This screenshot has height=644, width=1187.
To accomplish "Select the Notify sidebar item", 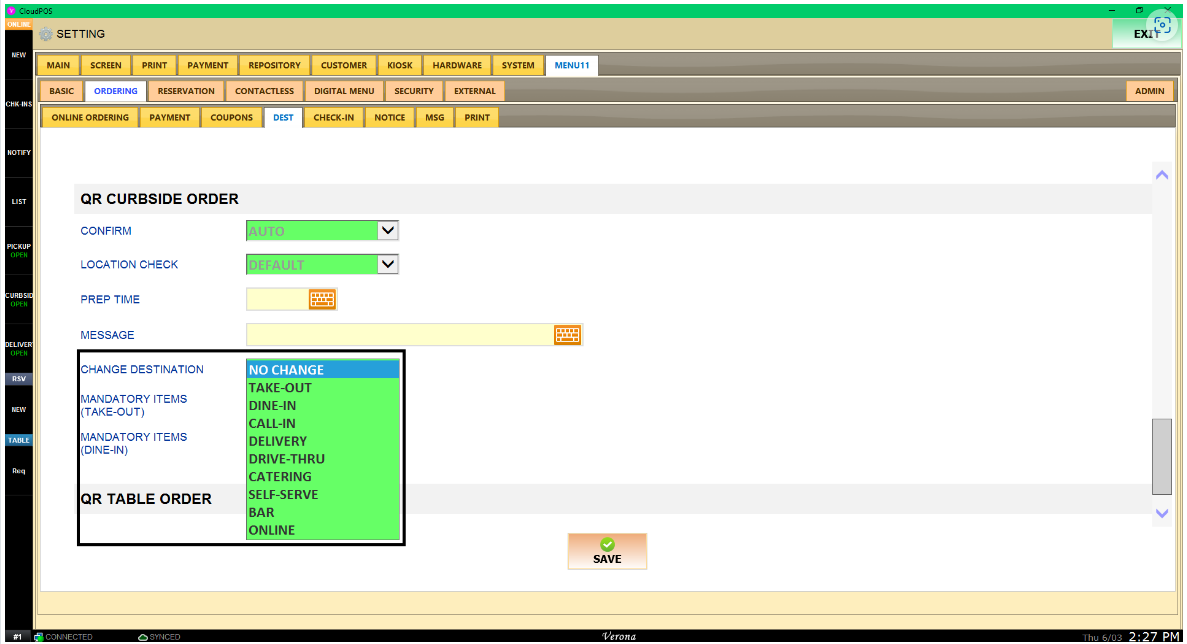I will click(x=19, y=153).
